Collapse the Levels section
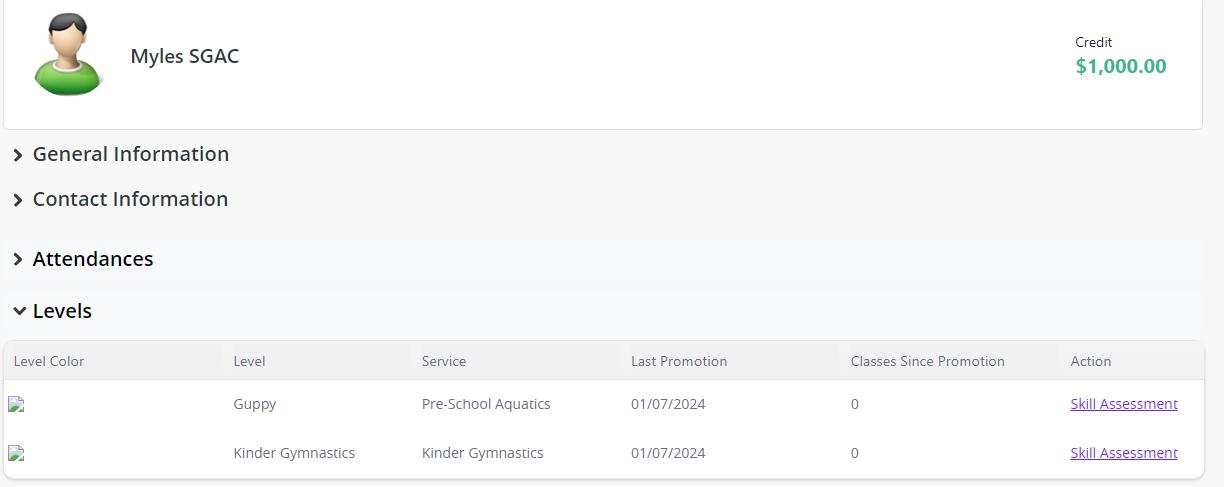 62,311
